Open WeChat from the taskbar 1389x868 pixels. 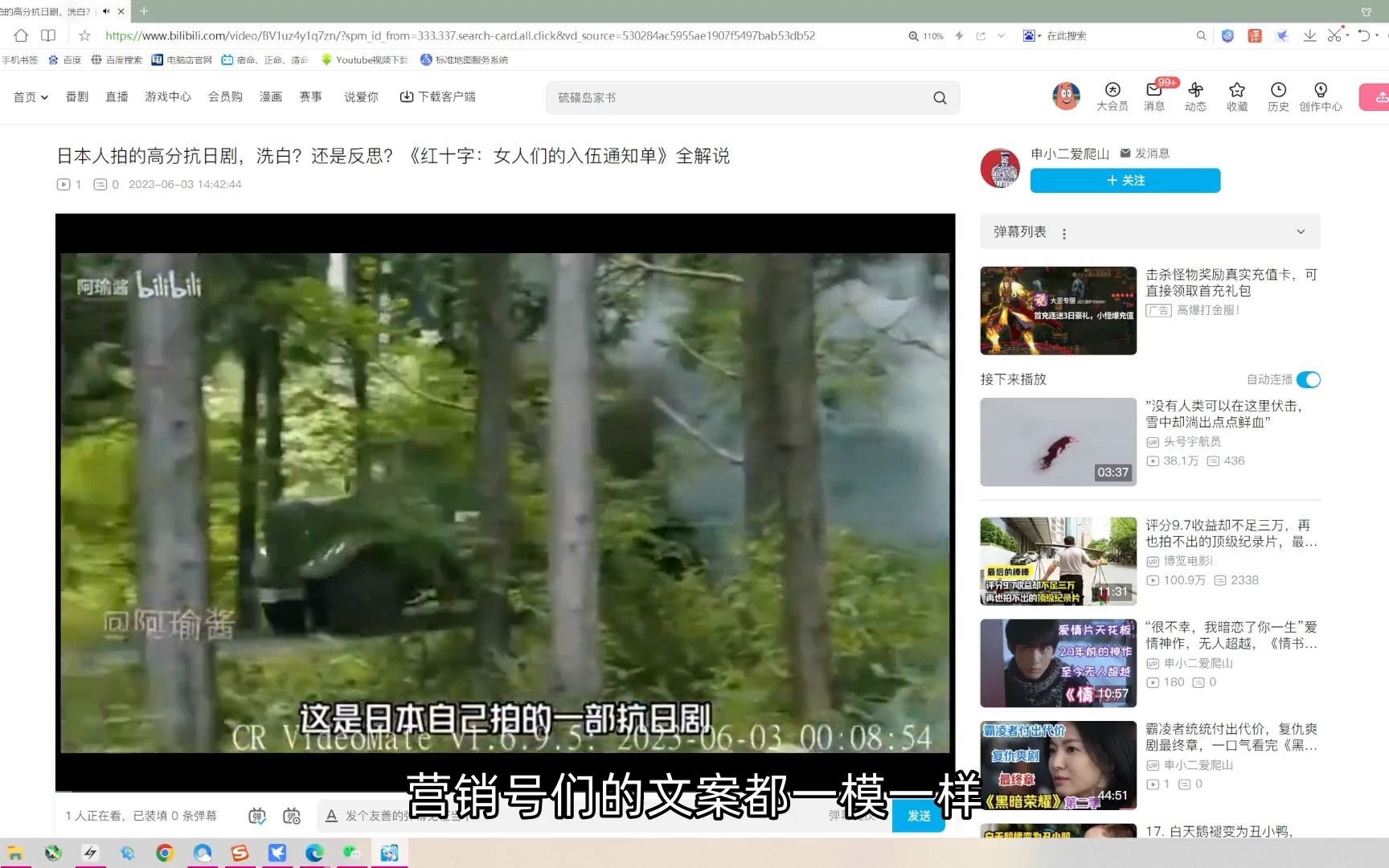click(351, 853)
